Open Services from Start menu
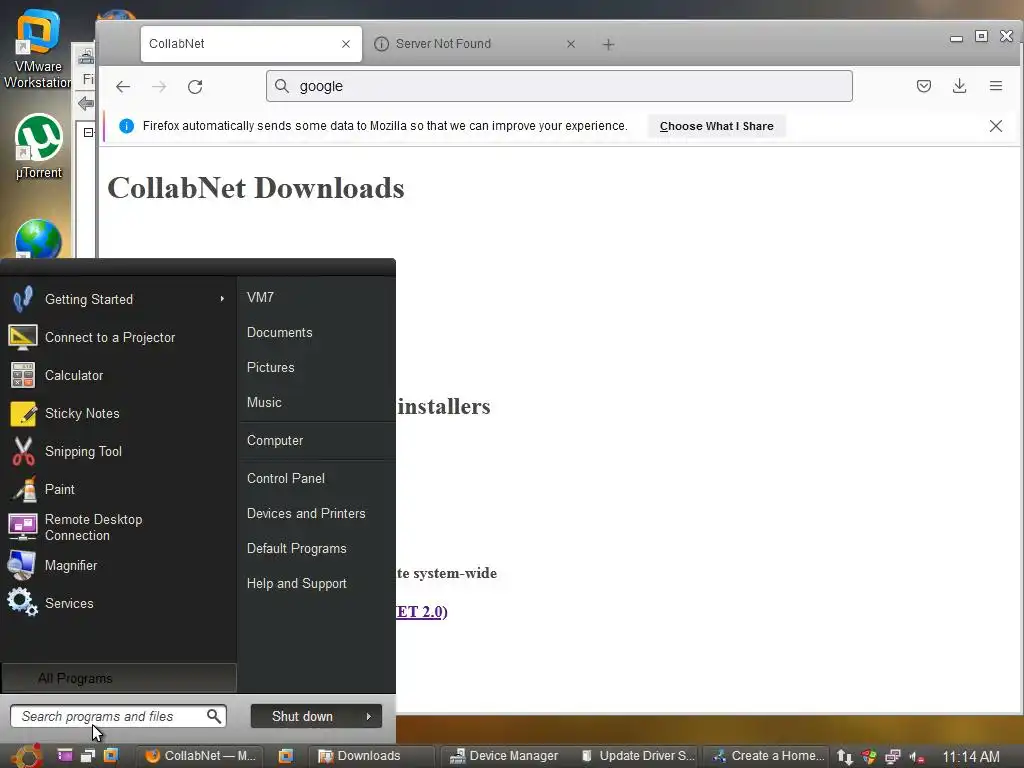Image resolution: width=1024 pixels, height=768 pixels. [118, 603]
